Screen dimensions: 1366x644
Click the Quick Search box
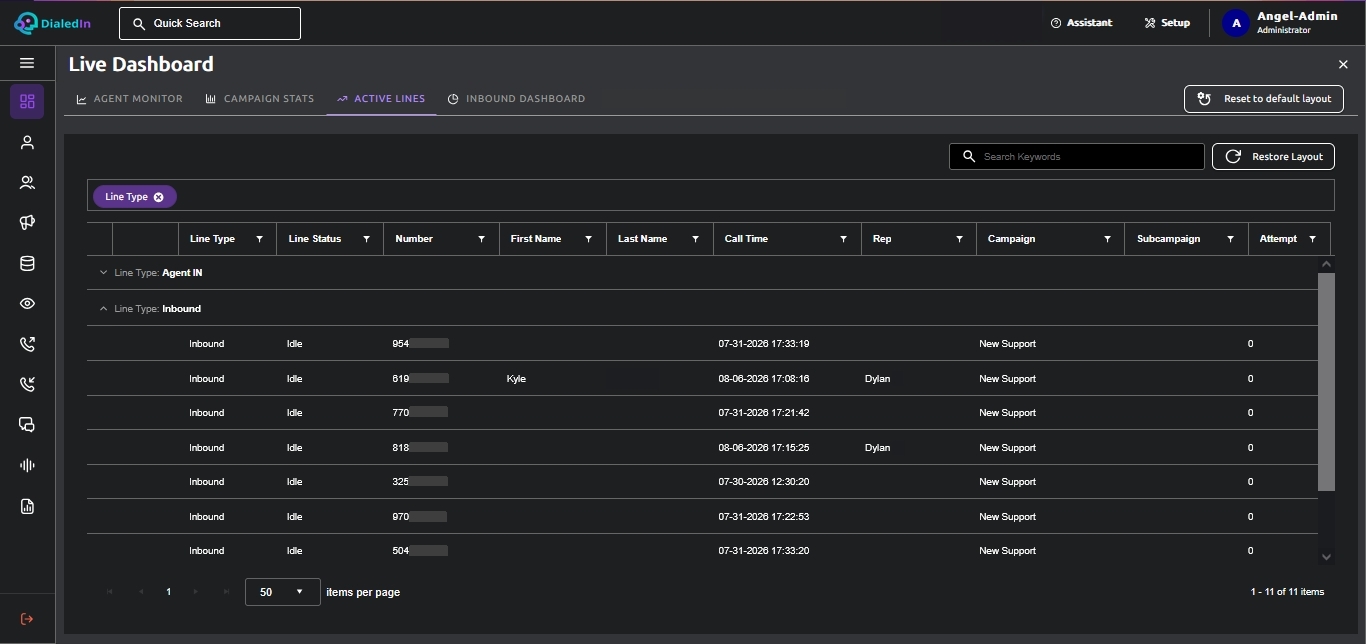[x=210, y=23]
